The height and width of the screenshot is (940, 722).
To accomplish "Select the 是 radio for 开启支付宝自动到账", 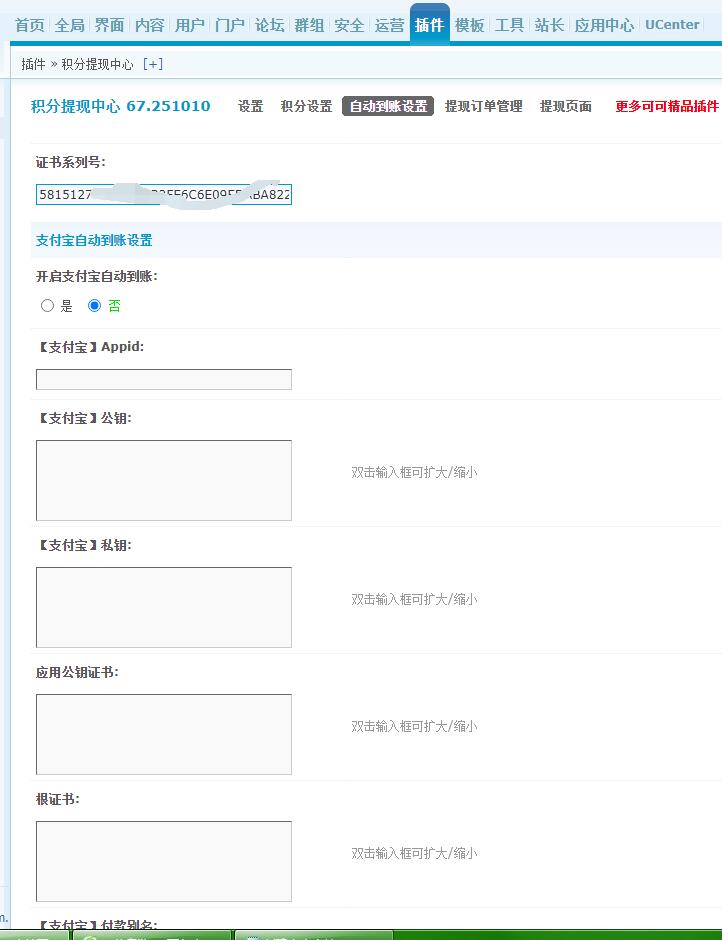I will (x=47, y=306).
